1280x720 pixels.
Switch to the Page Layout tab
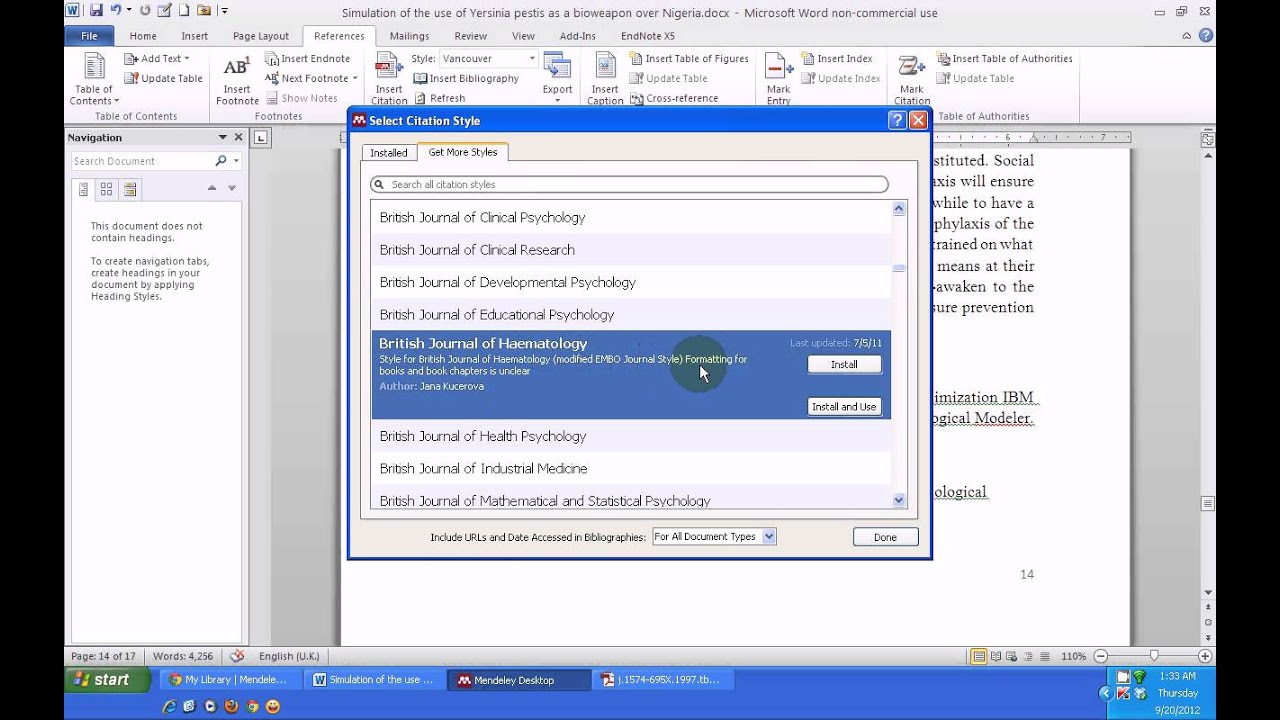(x=260, y=36)
